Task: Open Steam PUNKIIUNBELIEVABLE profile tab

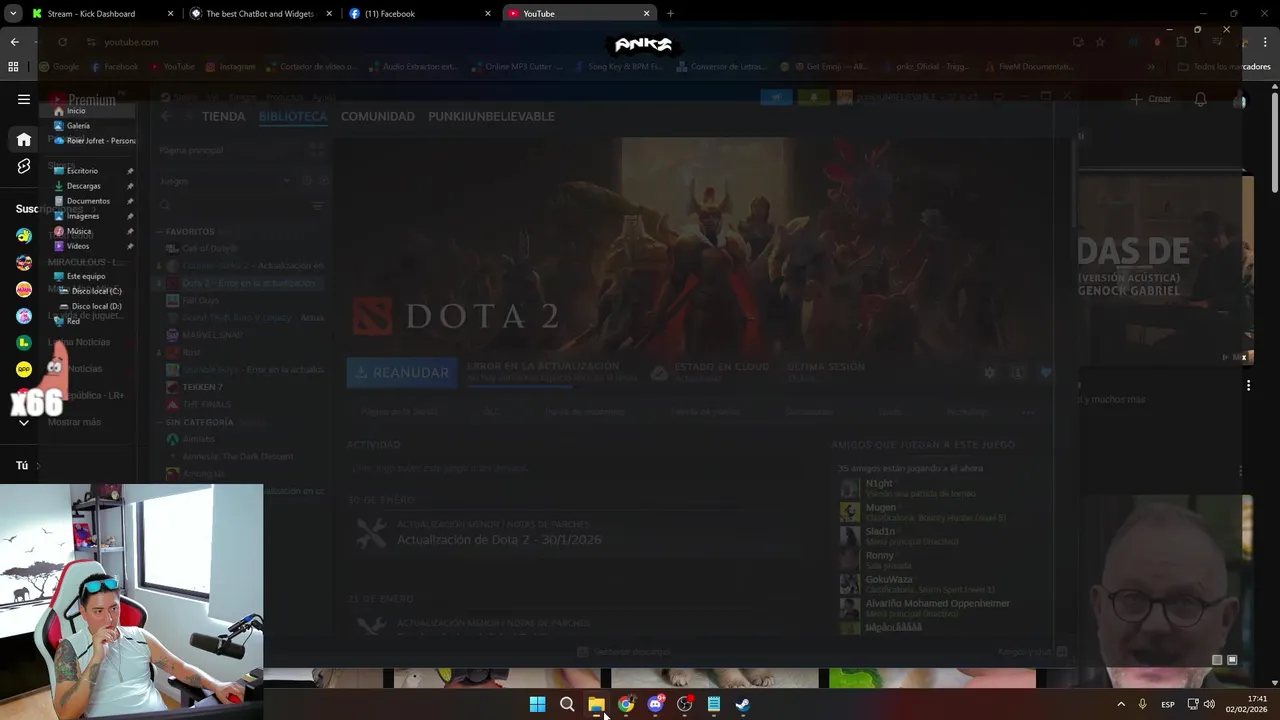Action: 491,117
